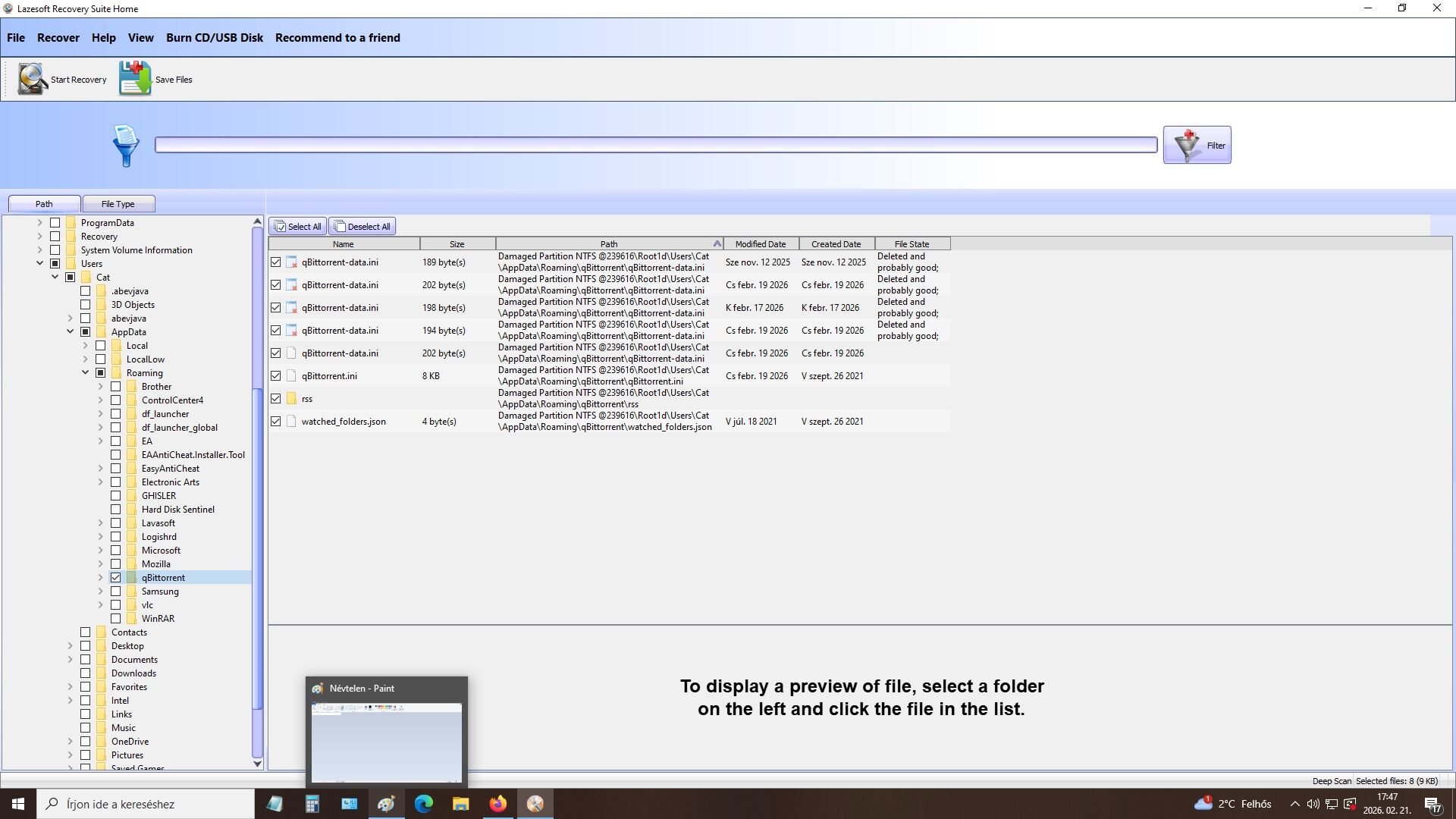This screenshot has height=819, width=1456.
Task: Click the filter text input field
Action: pyautogui.click(x=655, y=145)
